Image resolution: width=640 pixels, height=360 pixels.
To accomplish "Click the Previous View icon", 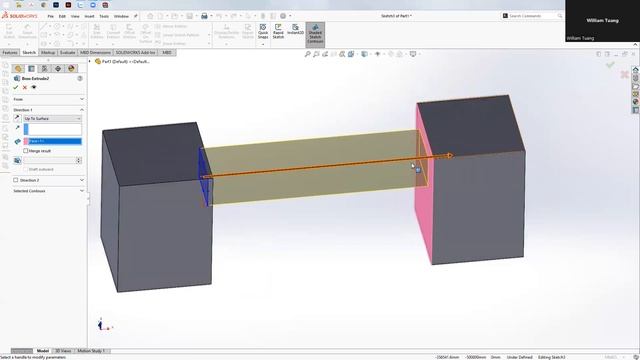I will (325, 54).
